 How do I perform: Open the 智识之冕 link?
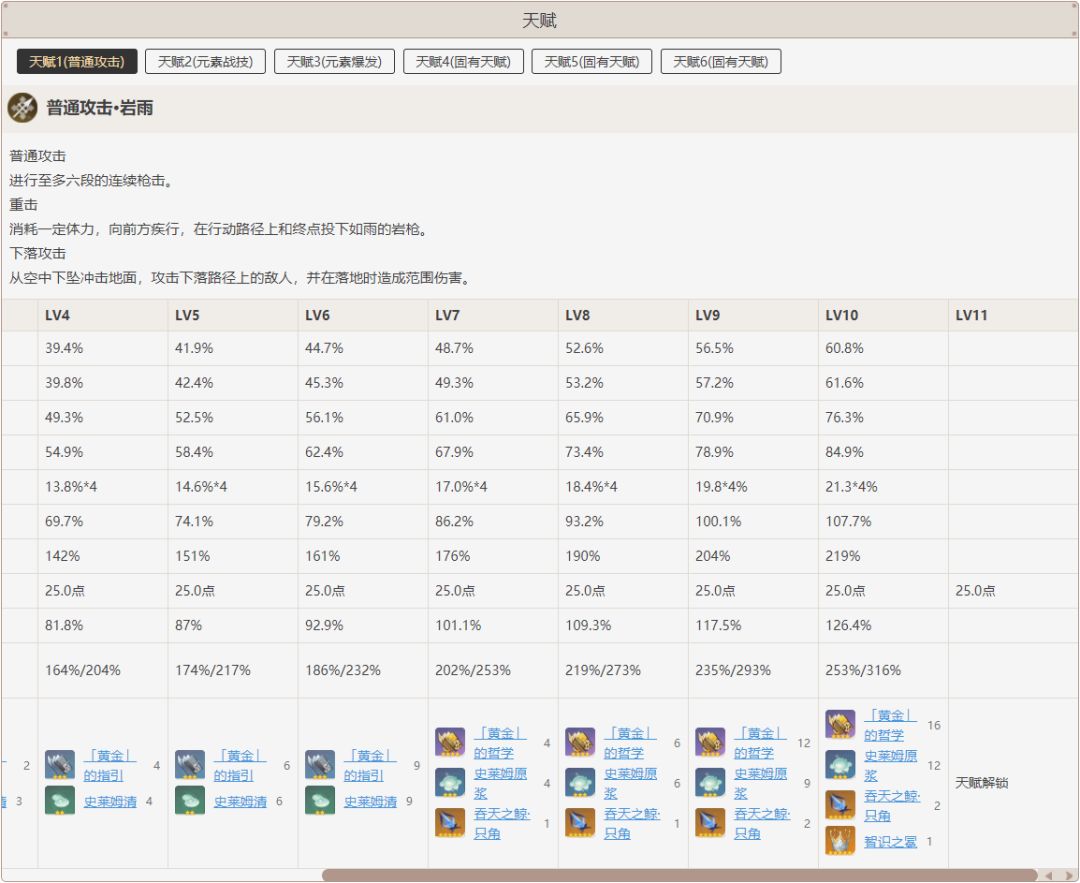pos(891,841)
